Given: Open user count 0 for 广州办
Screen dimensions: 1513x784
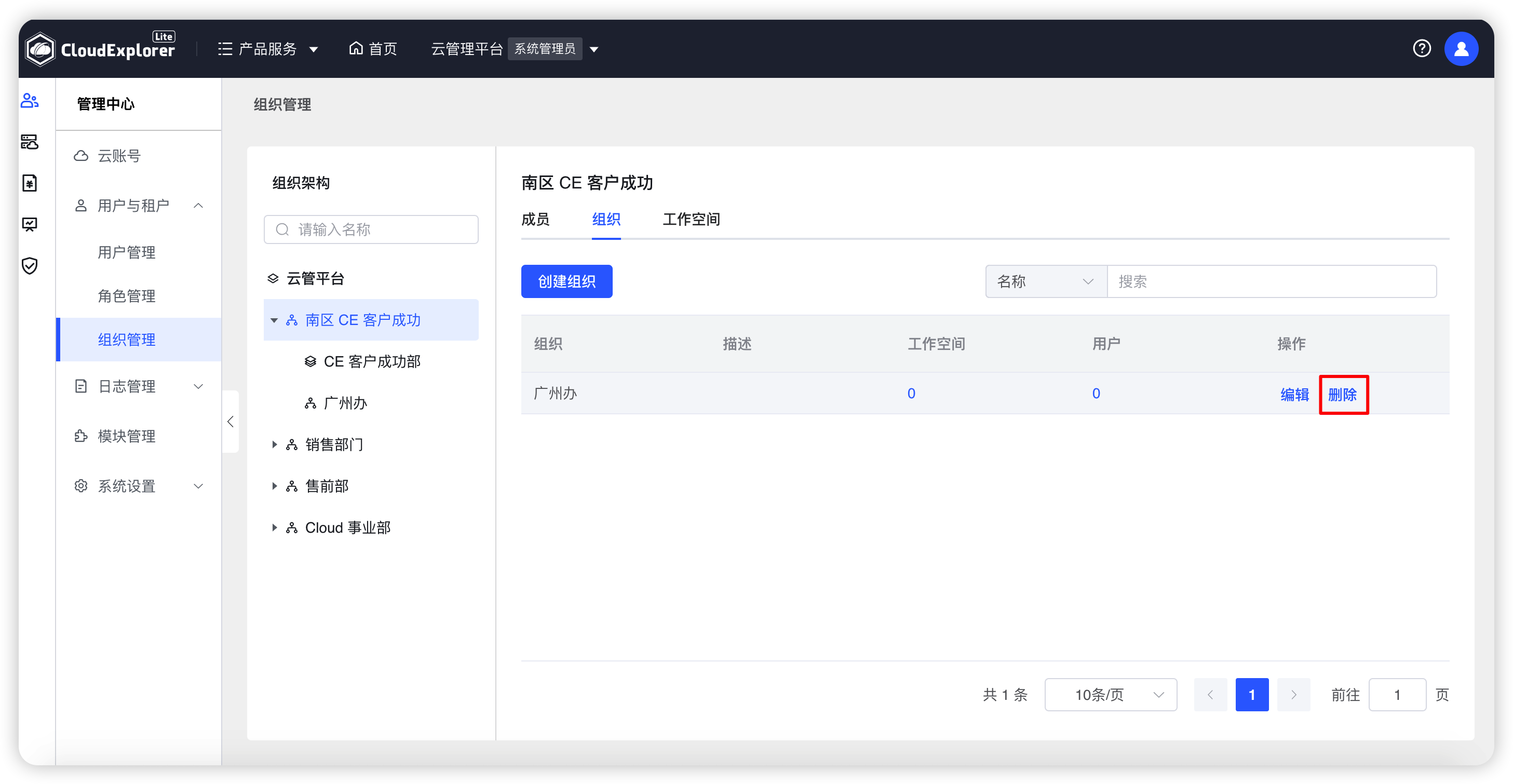Looking at the screenshot, I should (x=1096, y=394).
